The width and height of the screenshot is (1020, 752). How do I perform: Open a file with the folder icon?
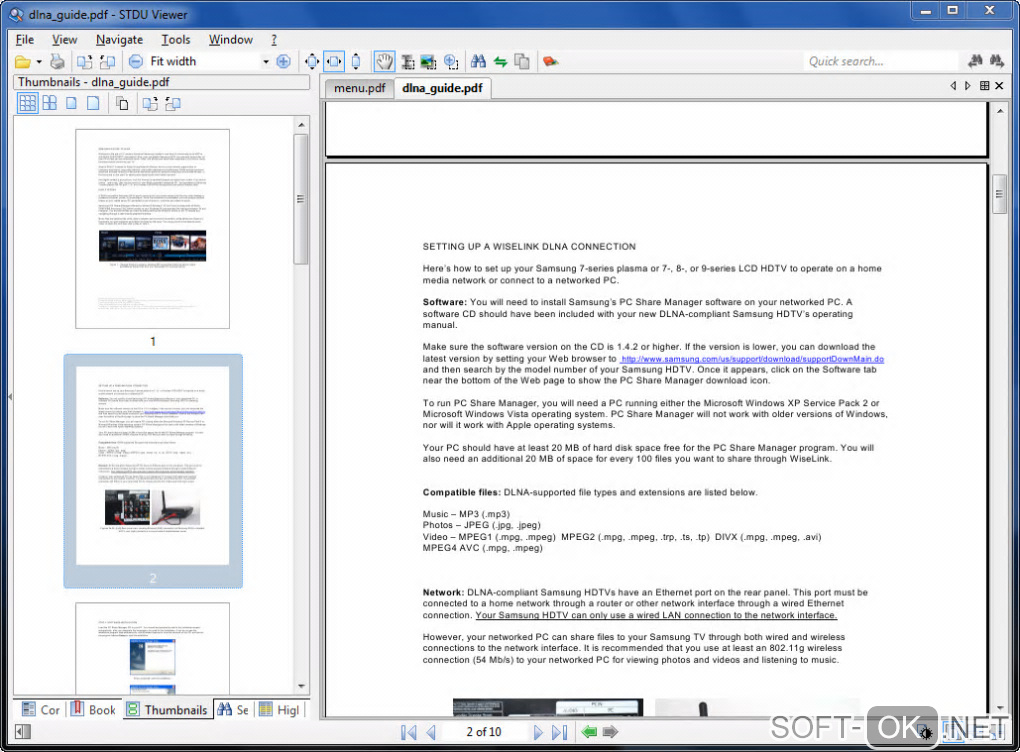click(23, 62)
